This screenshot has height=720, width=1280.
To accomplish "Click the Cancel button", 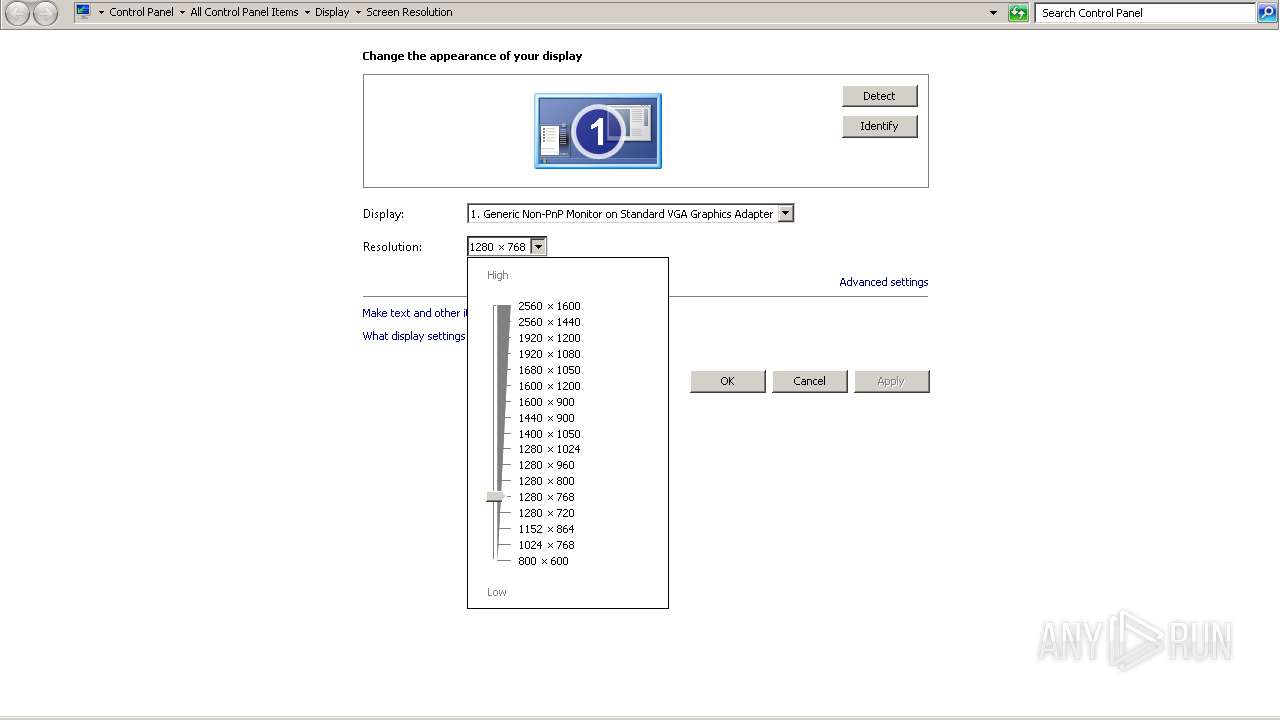I will pos(809,381).
